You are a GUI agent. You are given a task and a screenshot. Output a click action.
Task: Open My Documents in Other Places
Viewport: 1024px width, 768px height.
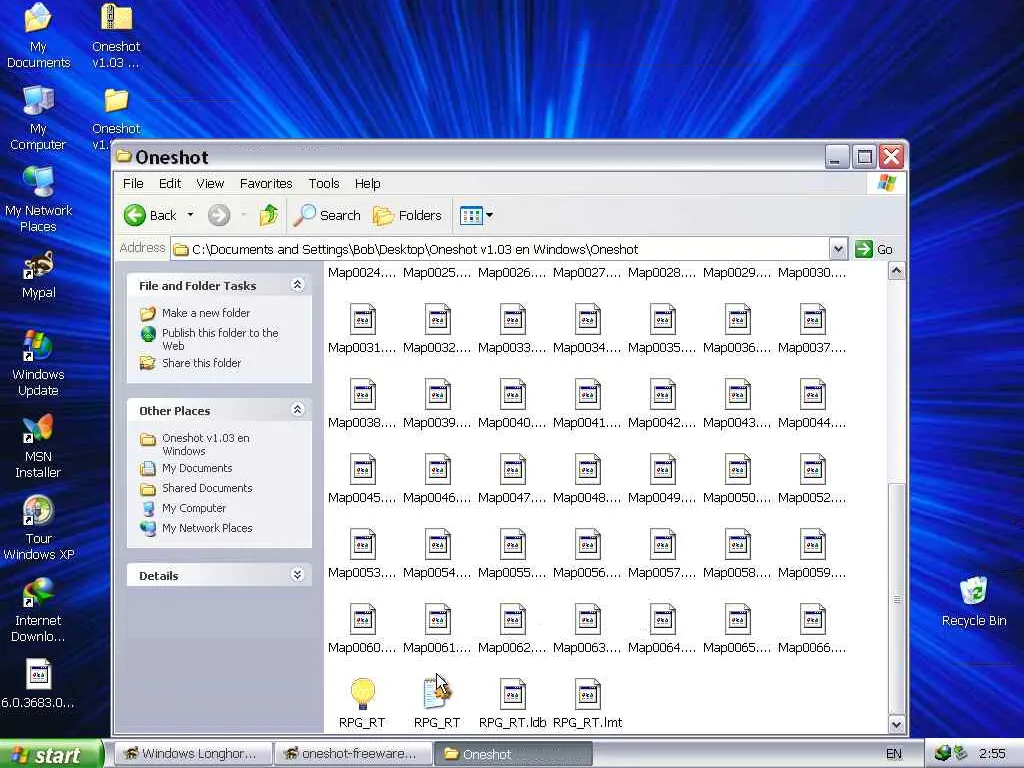(x=197, y=468)
